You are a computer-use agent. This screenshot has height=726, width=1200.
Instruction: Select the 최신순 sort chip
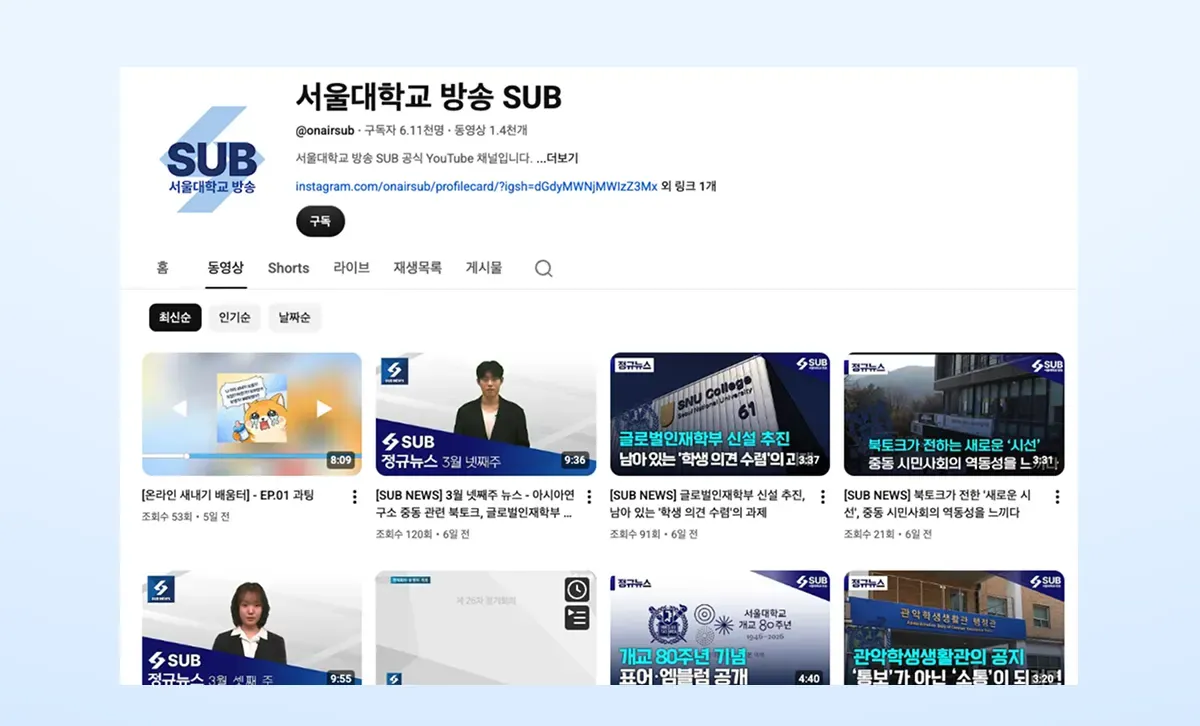175,318
